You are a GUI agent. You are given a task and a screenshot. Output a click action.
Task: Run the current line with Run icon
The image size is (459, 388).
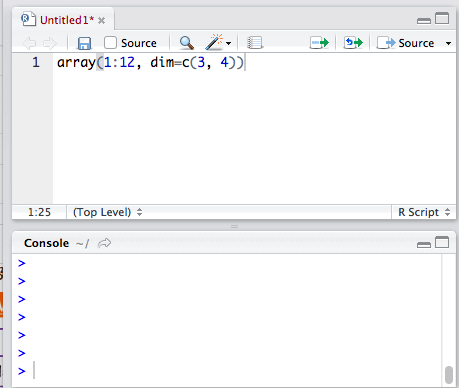[319, 43]
